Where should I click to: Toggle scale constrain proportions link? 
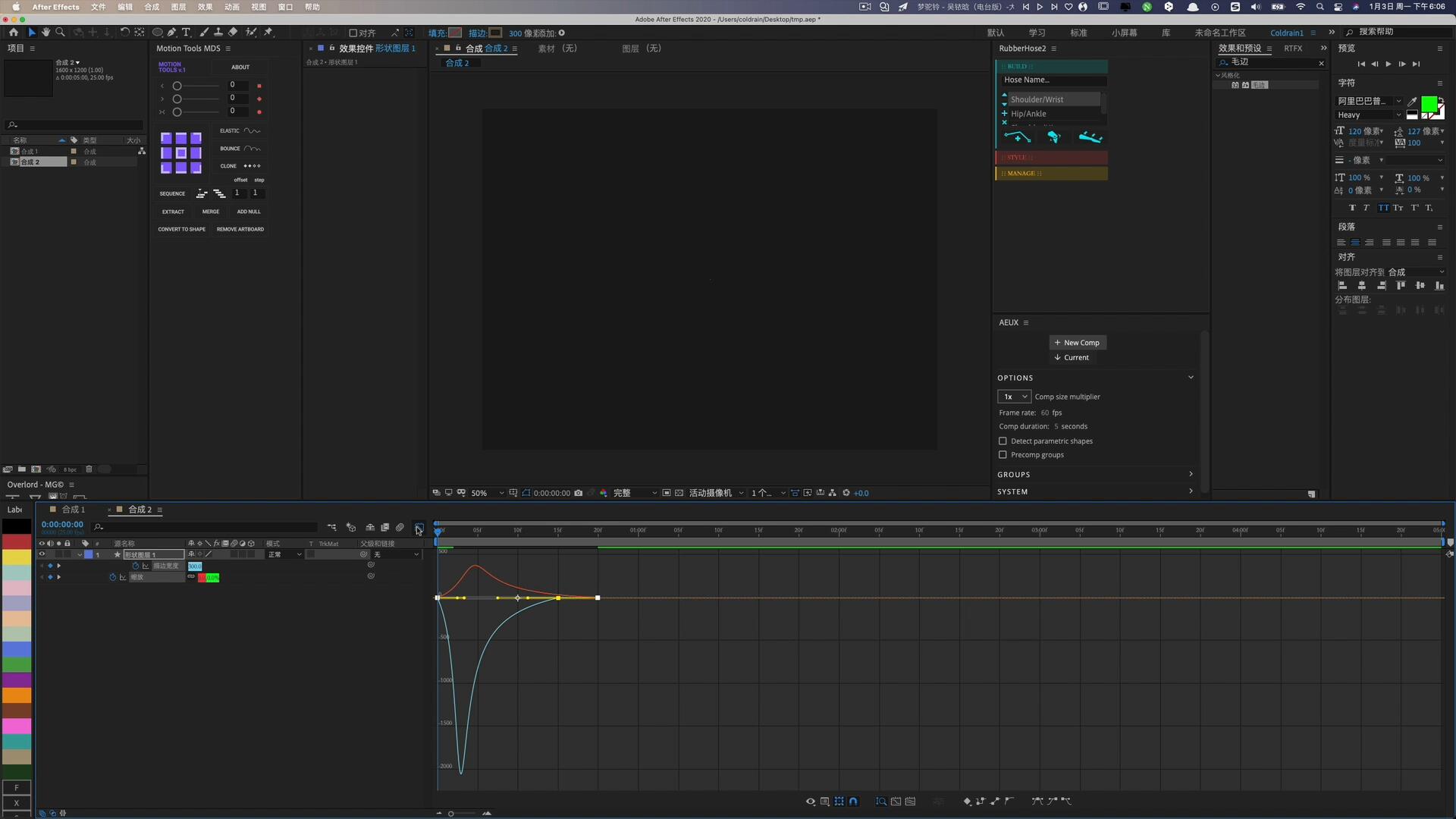click(x=191, y=577)
